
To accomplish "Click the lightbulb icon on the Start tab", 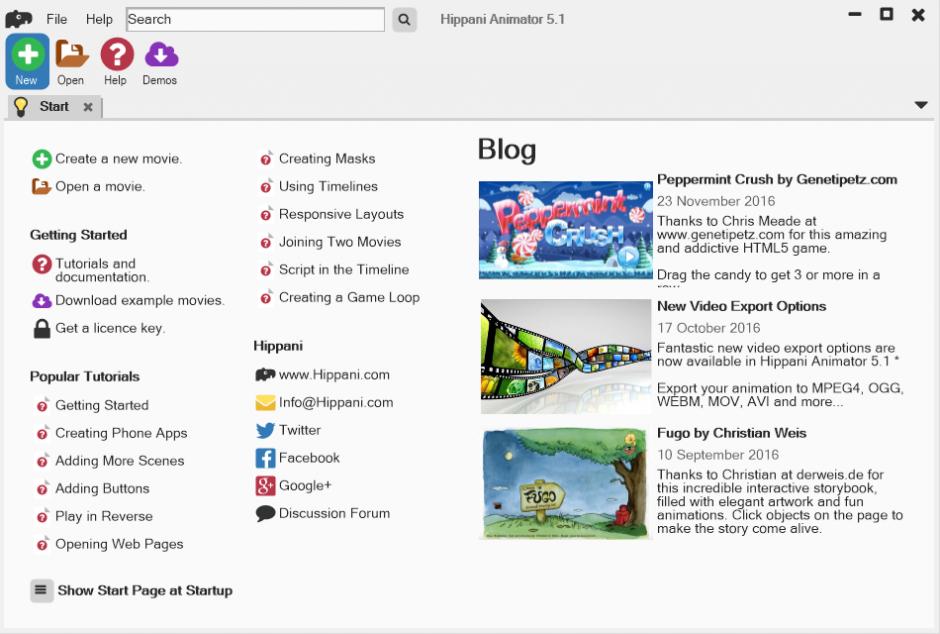I will (21, 107).
